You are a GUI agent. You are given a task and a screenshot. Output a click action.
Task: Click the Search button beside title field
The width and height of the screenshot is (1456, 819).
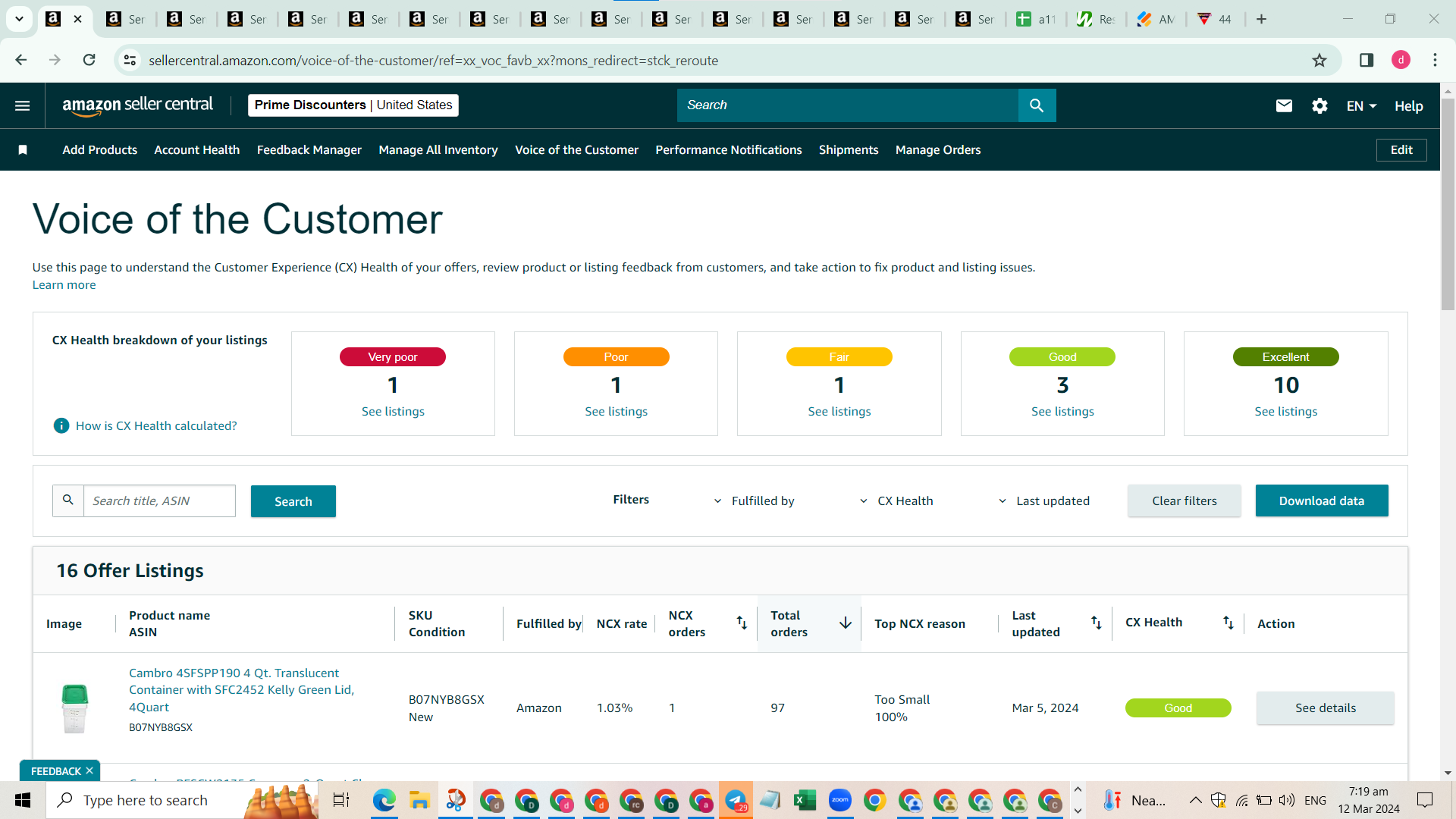[x=293, y=501]
